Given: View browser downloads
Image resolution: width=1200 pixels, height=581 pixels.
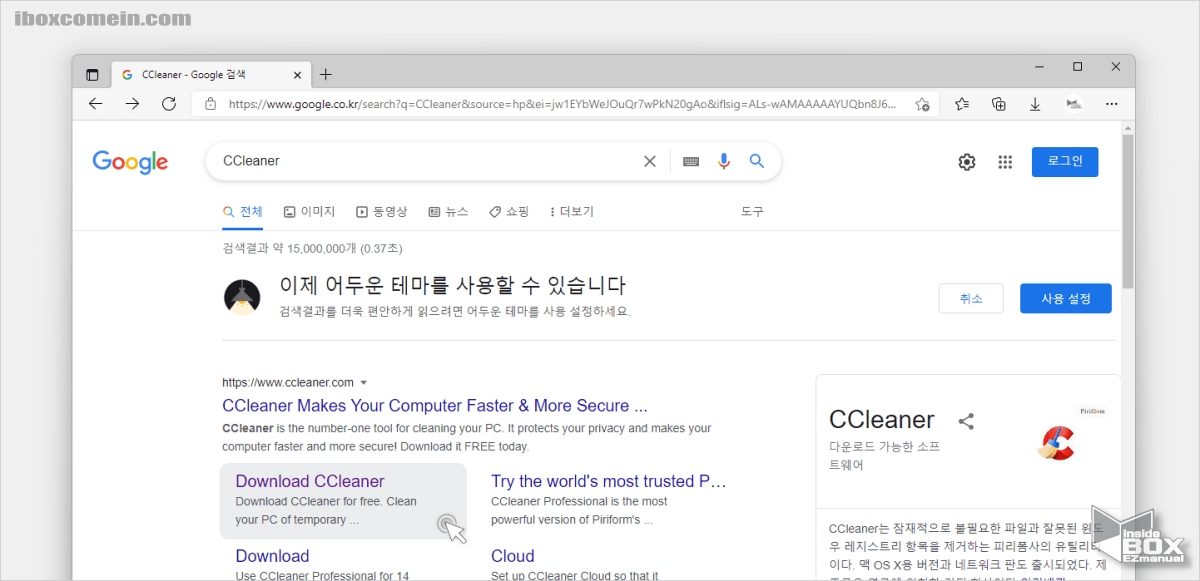Looking at the screenshot, I should point(1035,103).
